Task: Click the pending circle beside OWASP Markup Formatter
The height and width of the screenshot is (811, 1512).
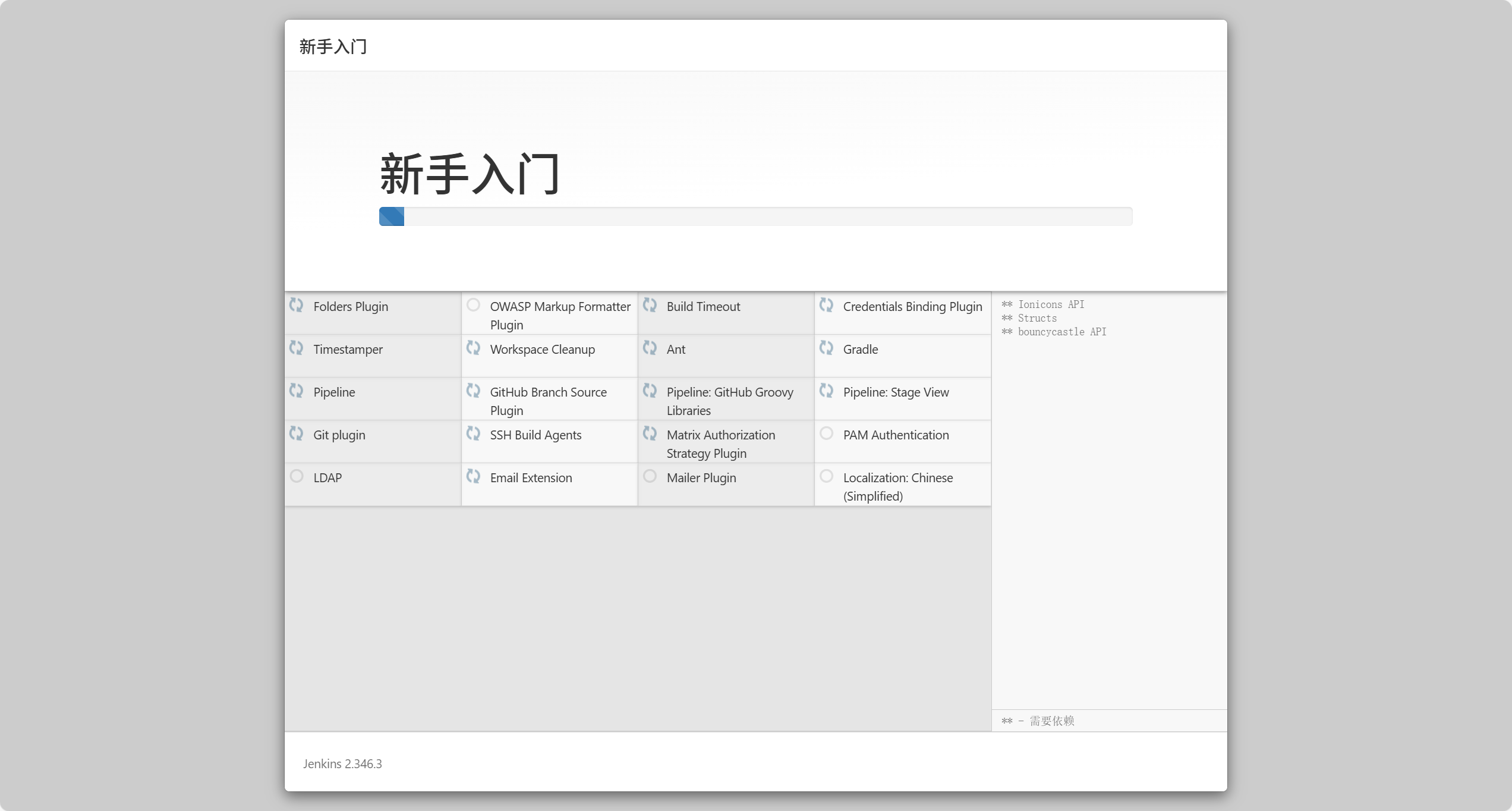Action: tap(473, 305)
